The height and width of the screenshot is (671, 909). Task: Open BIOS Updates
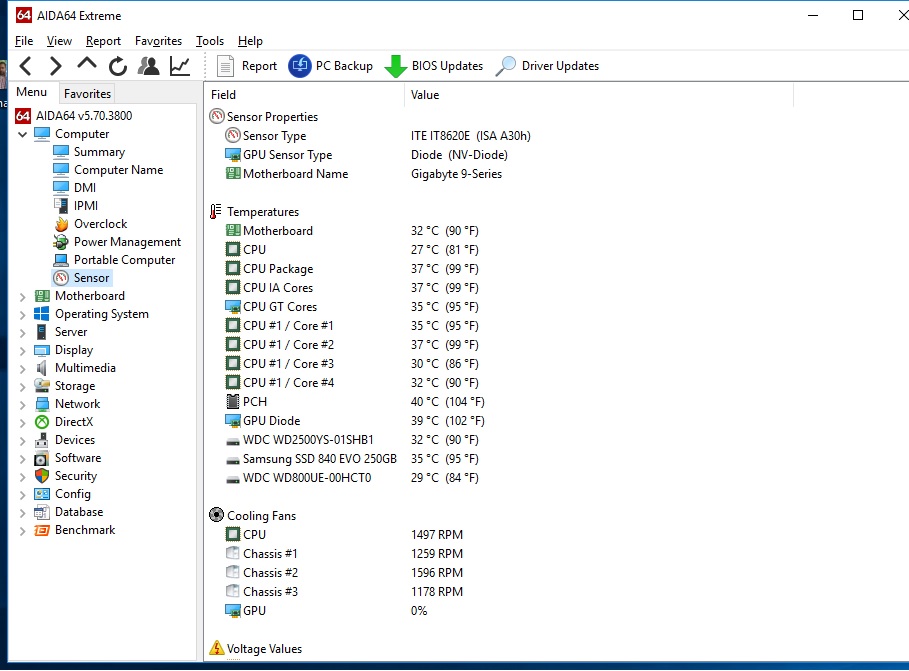[434, 66]
